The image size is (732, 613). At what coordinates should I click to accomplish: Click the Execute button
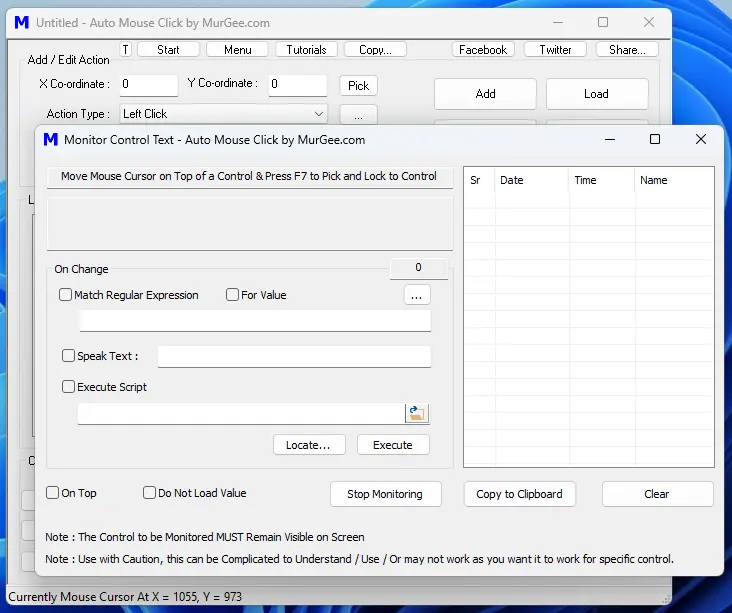pyautogui.click(x=393, y=445)
